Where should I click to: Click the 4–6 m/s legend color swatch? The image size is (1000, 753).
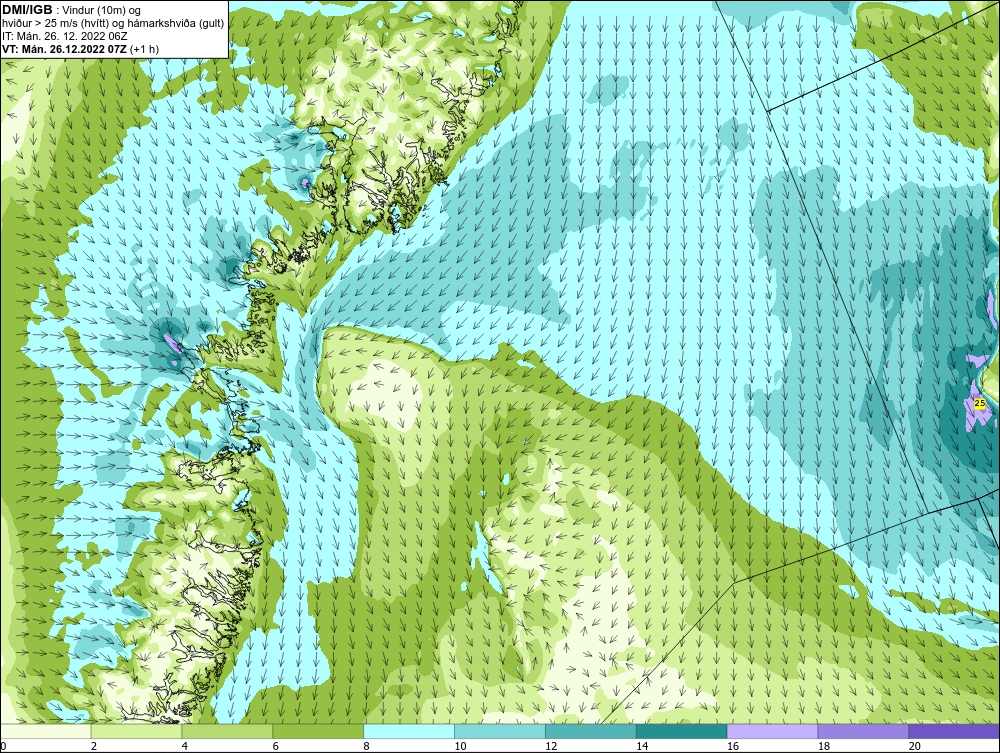[x=227, y=731]
